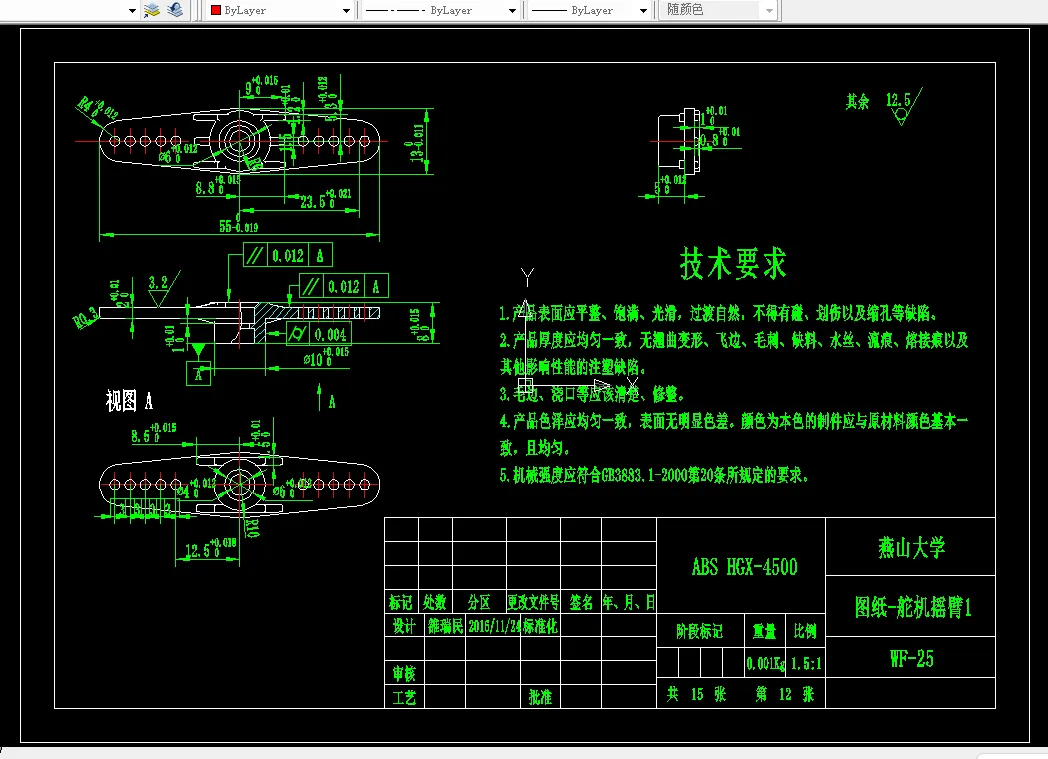Viewport: 1048px width, 759px height.
Task: Select the ø10 diameter dimension
Action: point(326,357)
